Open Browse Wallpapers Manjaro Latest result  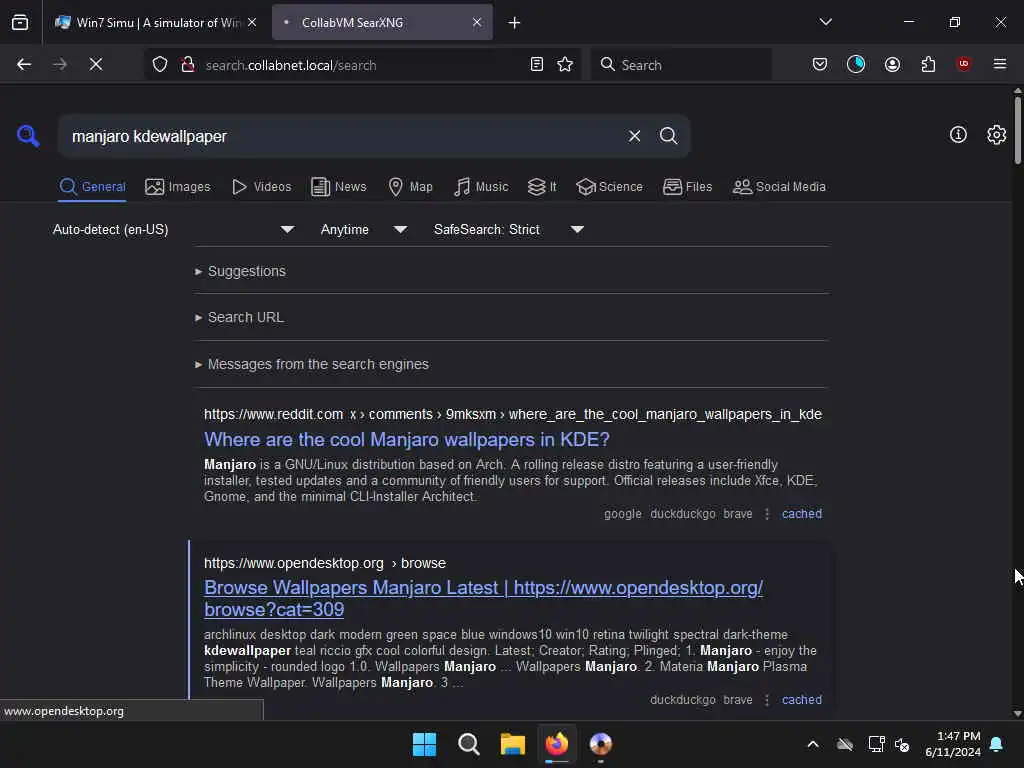483,598
